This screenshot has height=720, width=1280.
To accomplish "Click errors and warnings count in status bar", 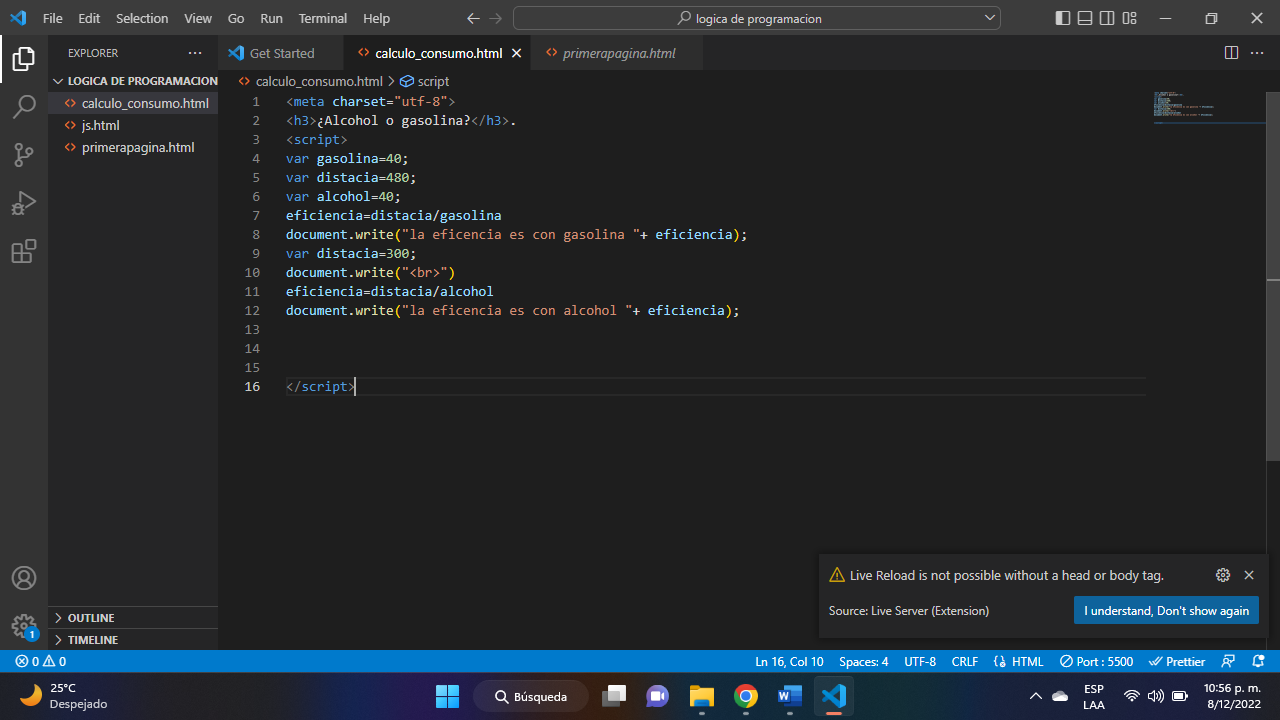I will 41,661.
